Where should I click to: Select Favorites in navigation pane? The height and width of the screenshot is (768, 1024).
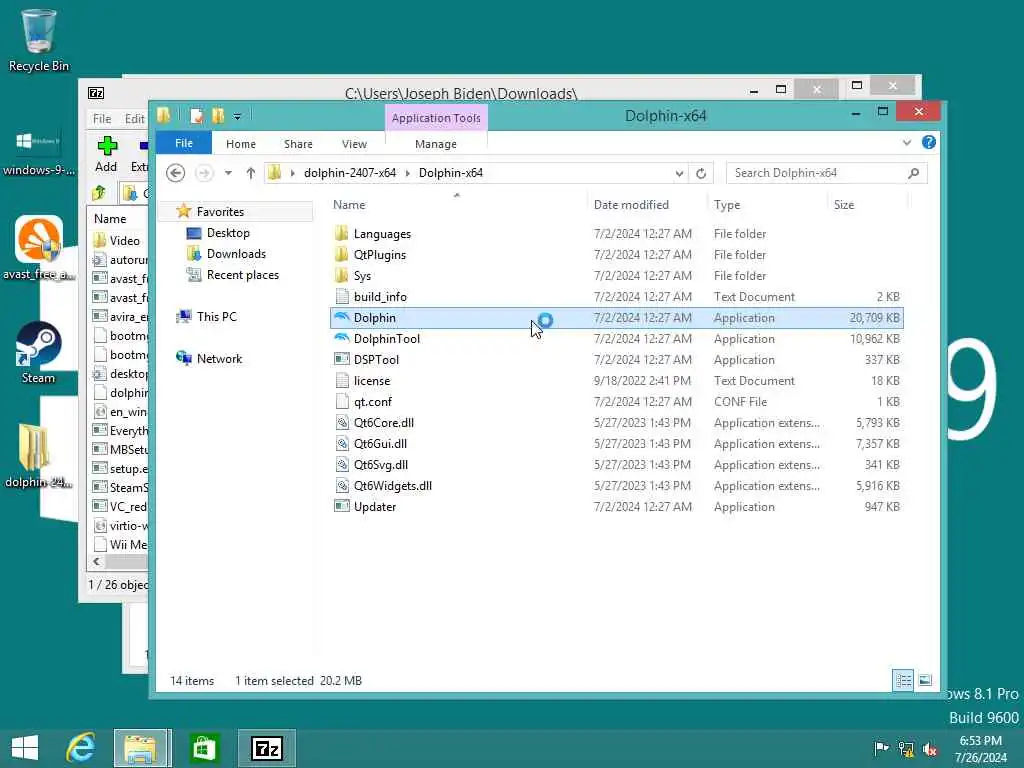pos(220,212)
